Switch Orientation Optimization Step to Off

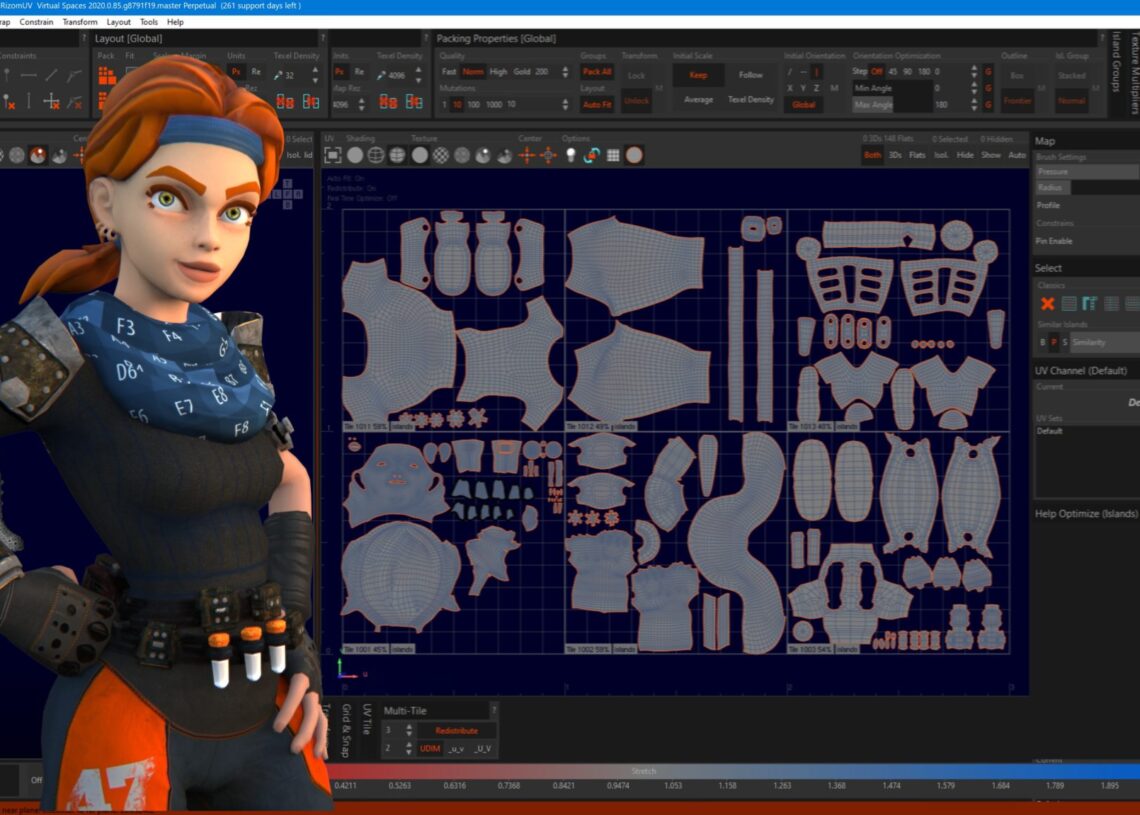[876, 72]
